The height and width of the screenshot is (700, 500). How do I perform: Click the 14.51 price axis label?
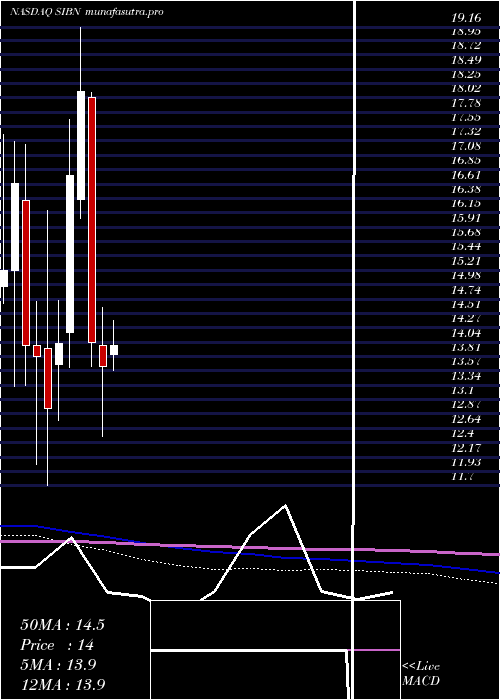click(x=466, y=305)
